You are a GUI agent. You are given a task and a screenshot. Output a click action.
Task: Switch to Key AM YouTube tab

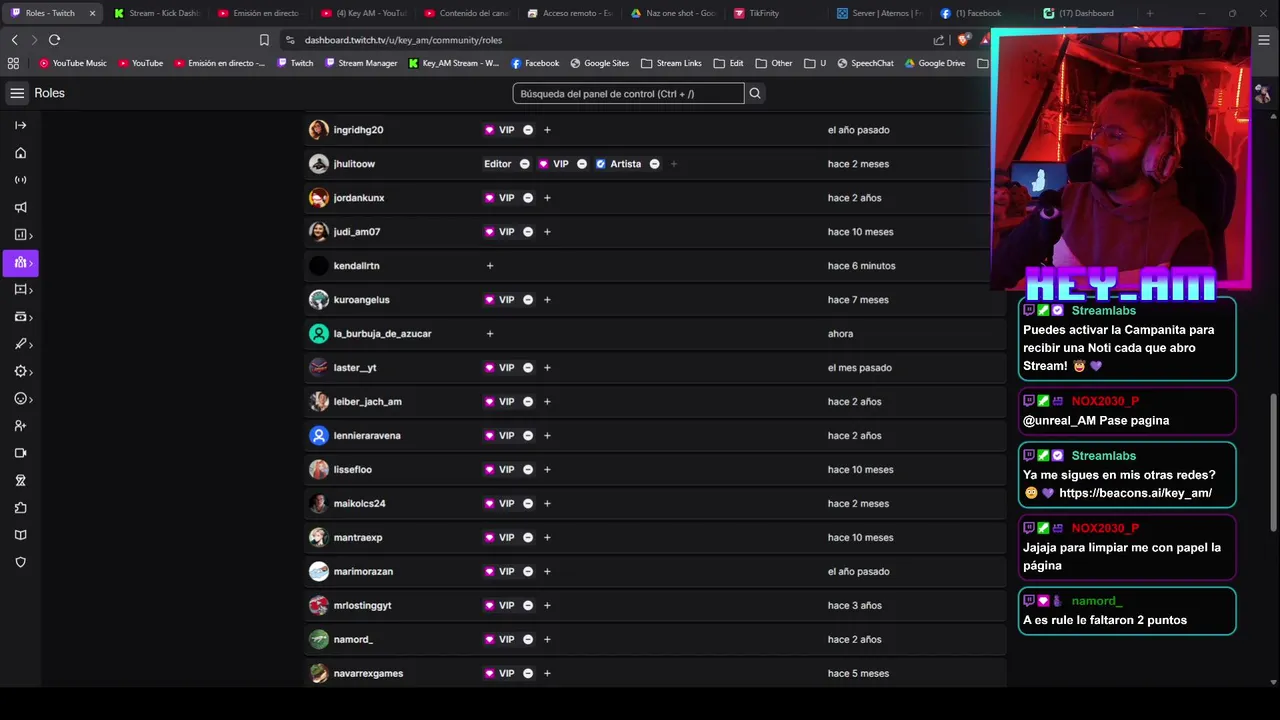pyautogui.click(x=364, y=13)
